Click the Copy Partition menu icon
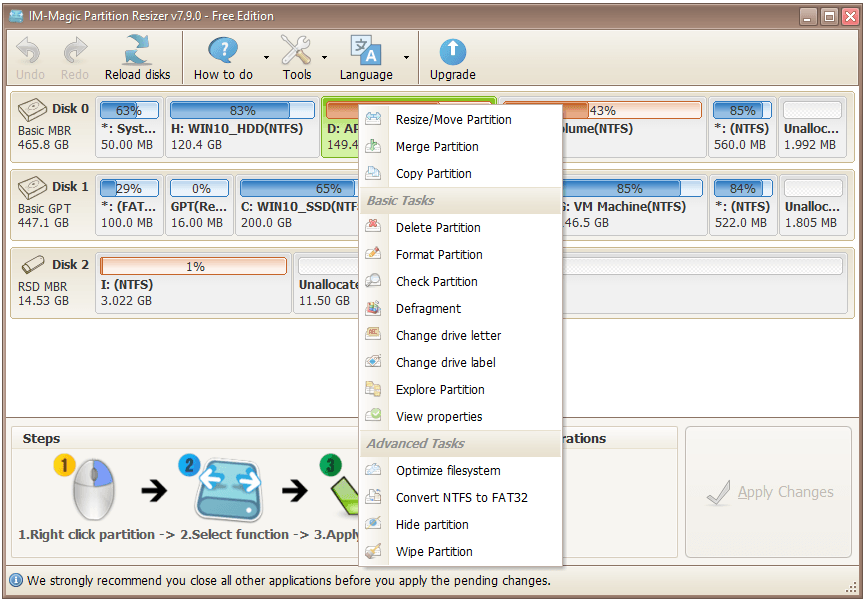Screen dimensions: 866x601 (373, 173)
